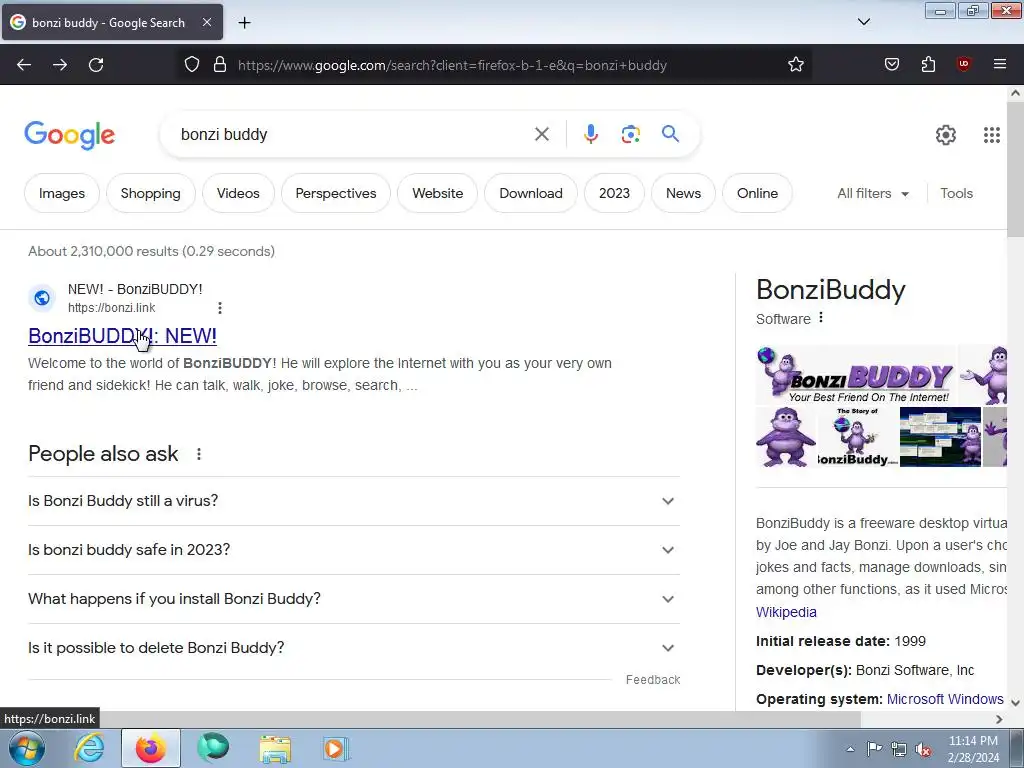The width and height of the screenshot is (1024, 768).
Task: Open the tracking protection shield icon
Action: point(191,65)
